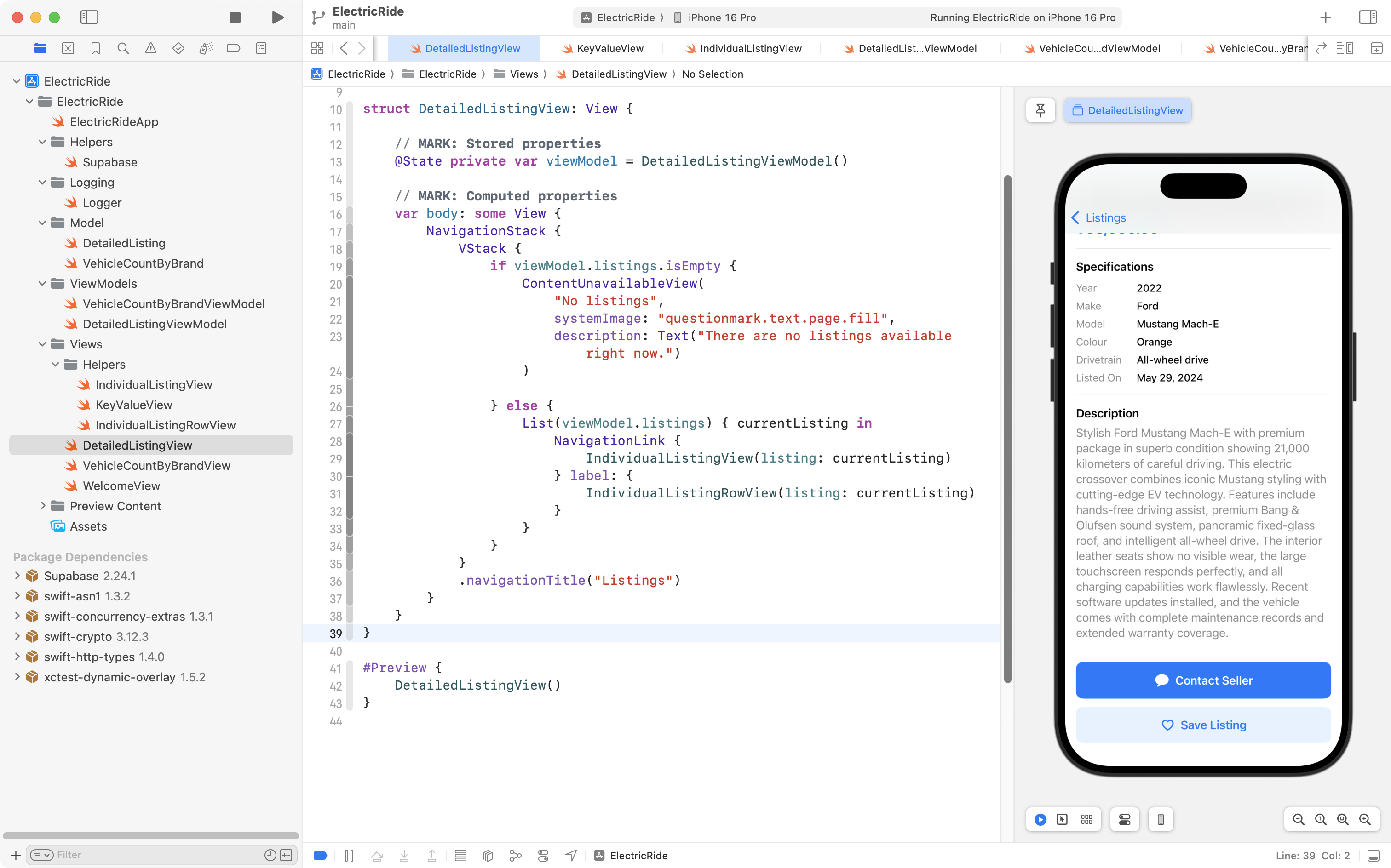Click the Stop button in the toolbar
This screenshot has height=868, width=1391.
235,17
